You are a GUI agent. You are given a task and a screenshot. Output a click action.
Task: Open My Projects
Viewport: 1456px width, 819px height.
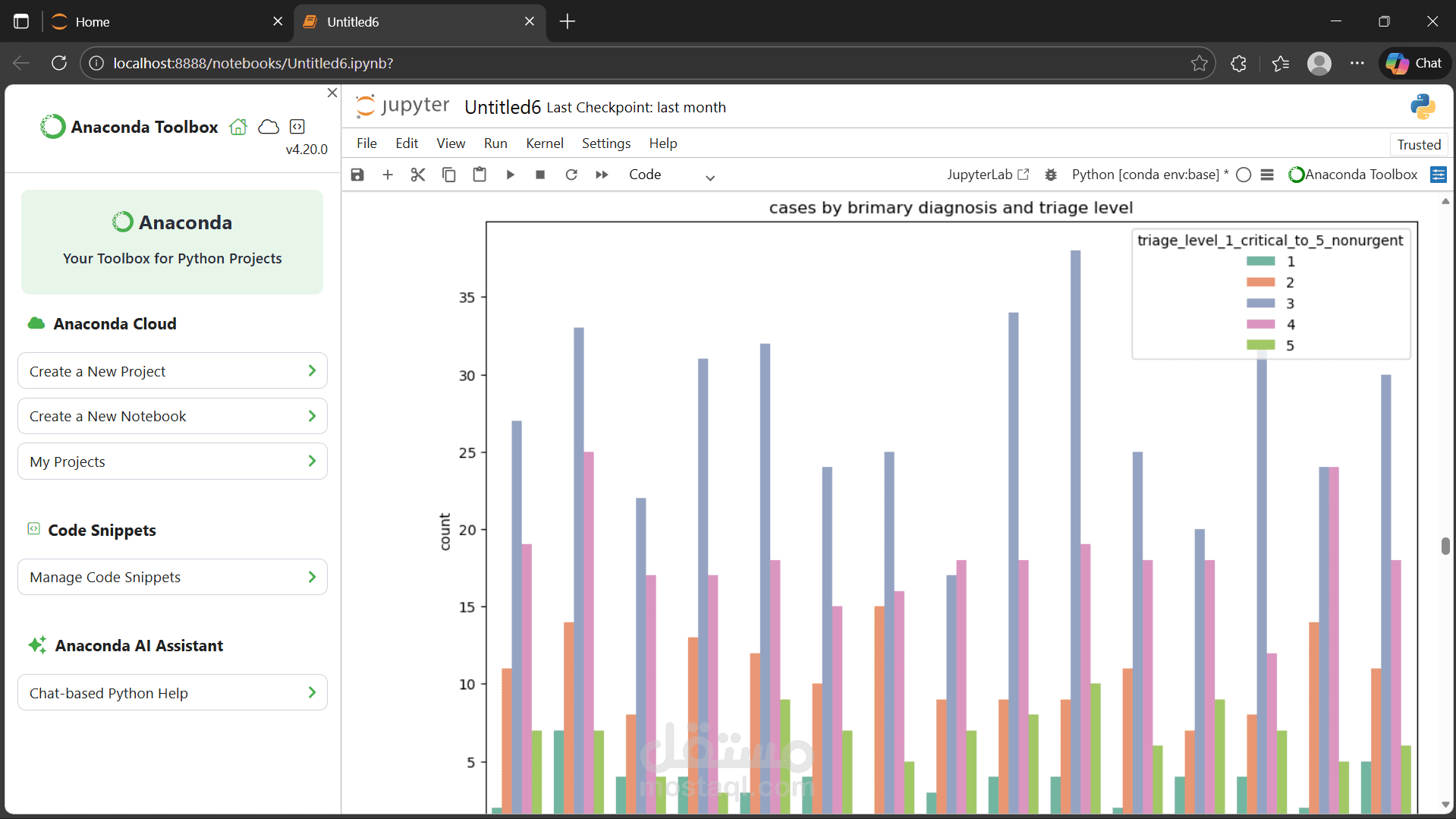(x=172, y=461)
